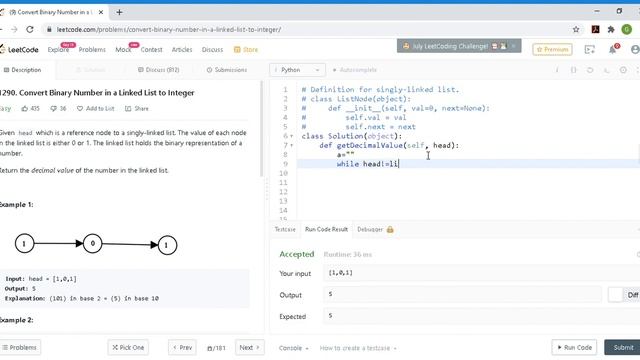The image size is (640, 360).
Task: Click Run Code
Action: point(574,347)
